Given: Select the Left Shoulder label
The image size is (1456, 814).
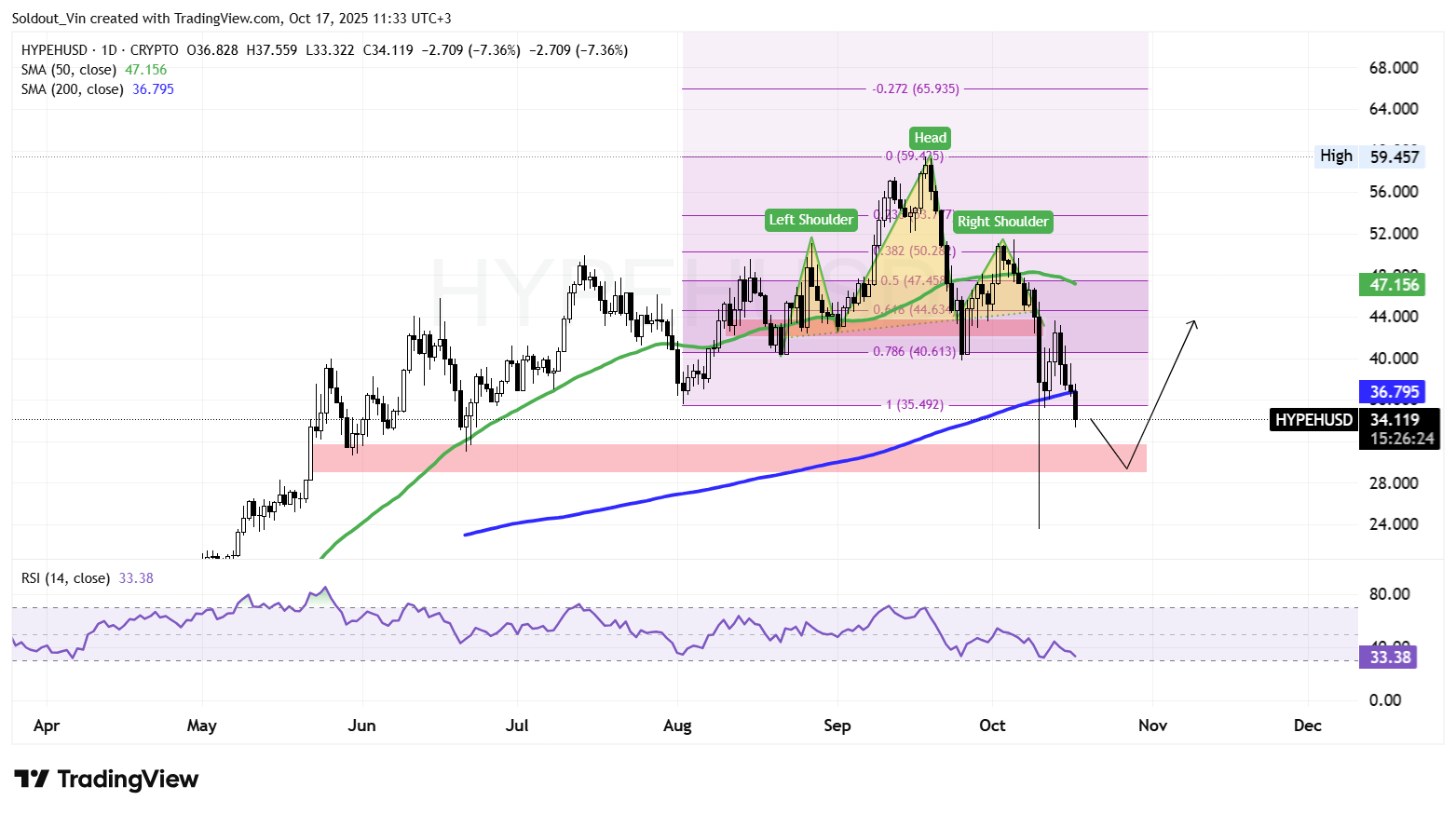Looking at the screenshot, I should click(x=810, y=220).
